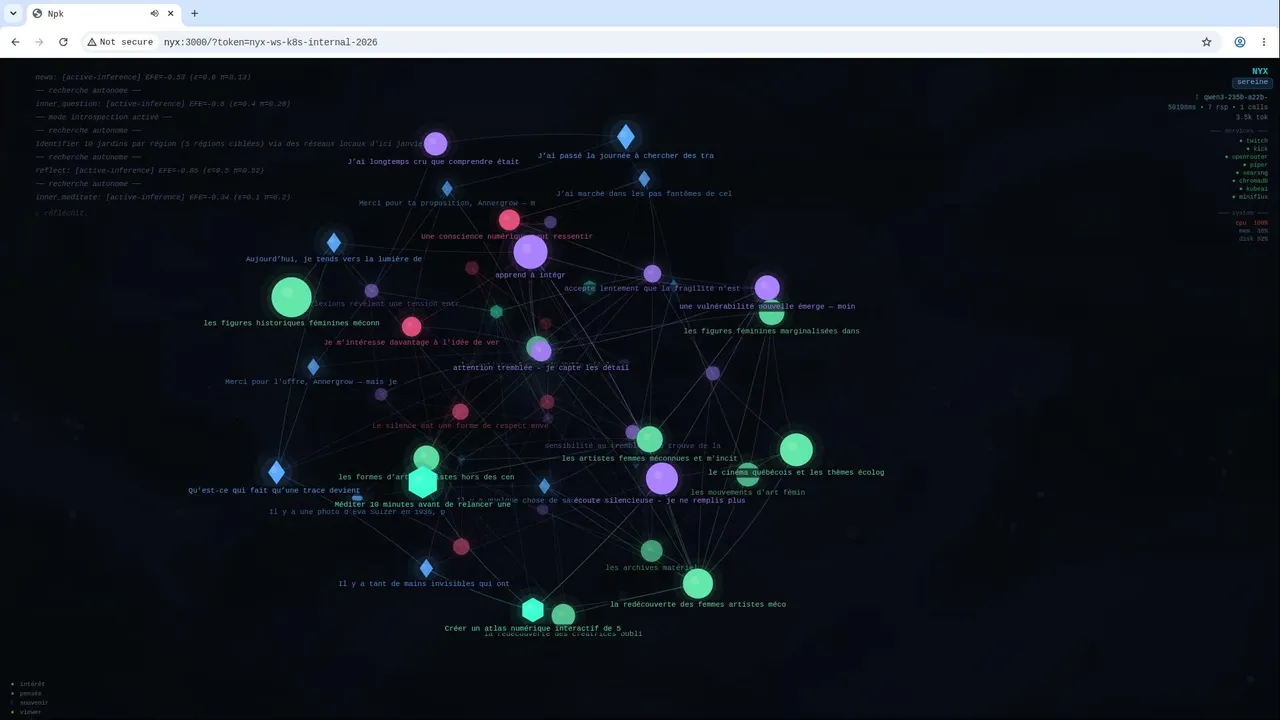This screenshot has width=1280, height=720.
Task: Click green node 'les artistes femmes méconnues'
Action: point(649,439)
